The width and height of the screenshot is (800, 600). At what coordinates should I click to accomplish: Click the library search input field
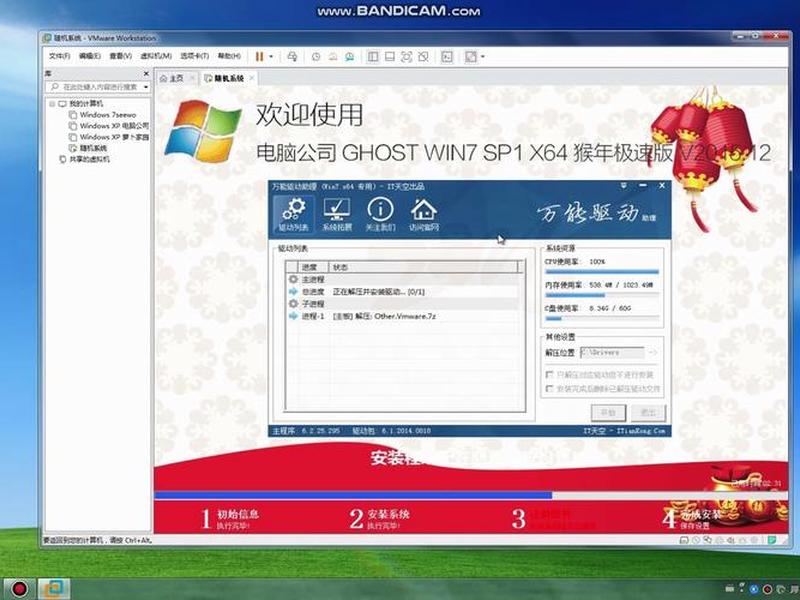(95, 87)
